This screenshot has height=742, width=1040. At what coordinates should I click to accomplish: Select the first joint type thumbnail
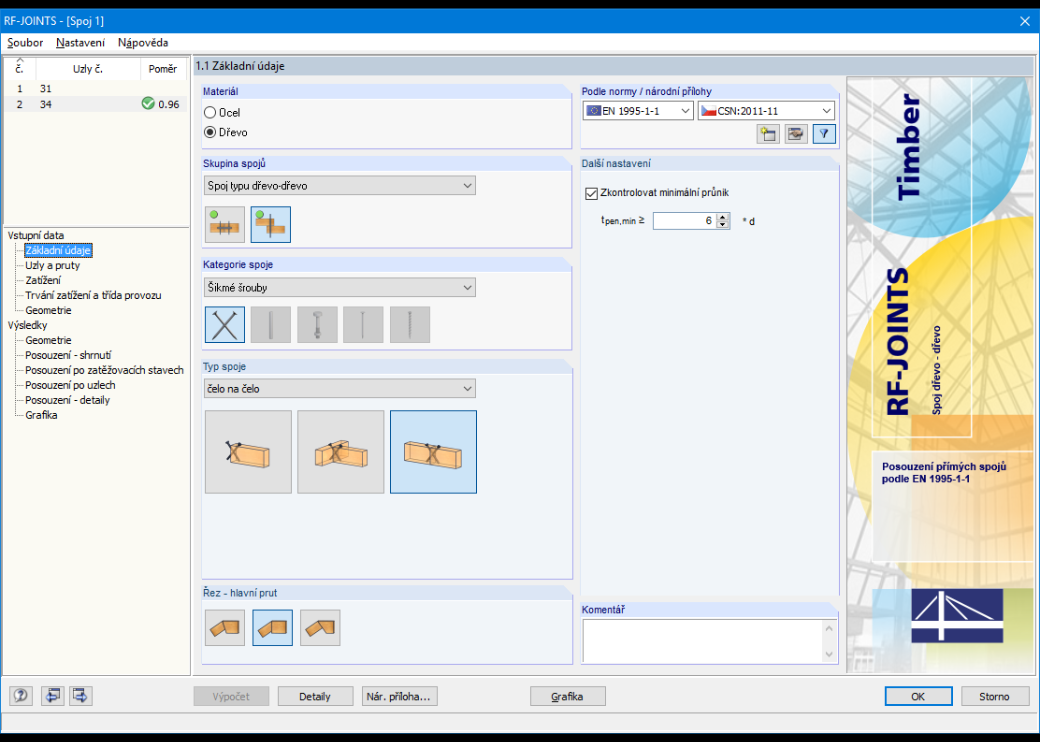pyautogui.click(x=248, y=452)
